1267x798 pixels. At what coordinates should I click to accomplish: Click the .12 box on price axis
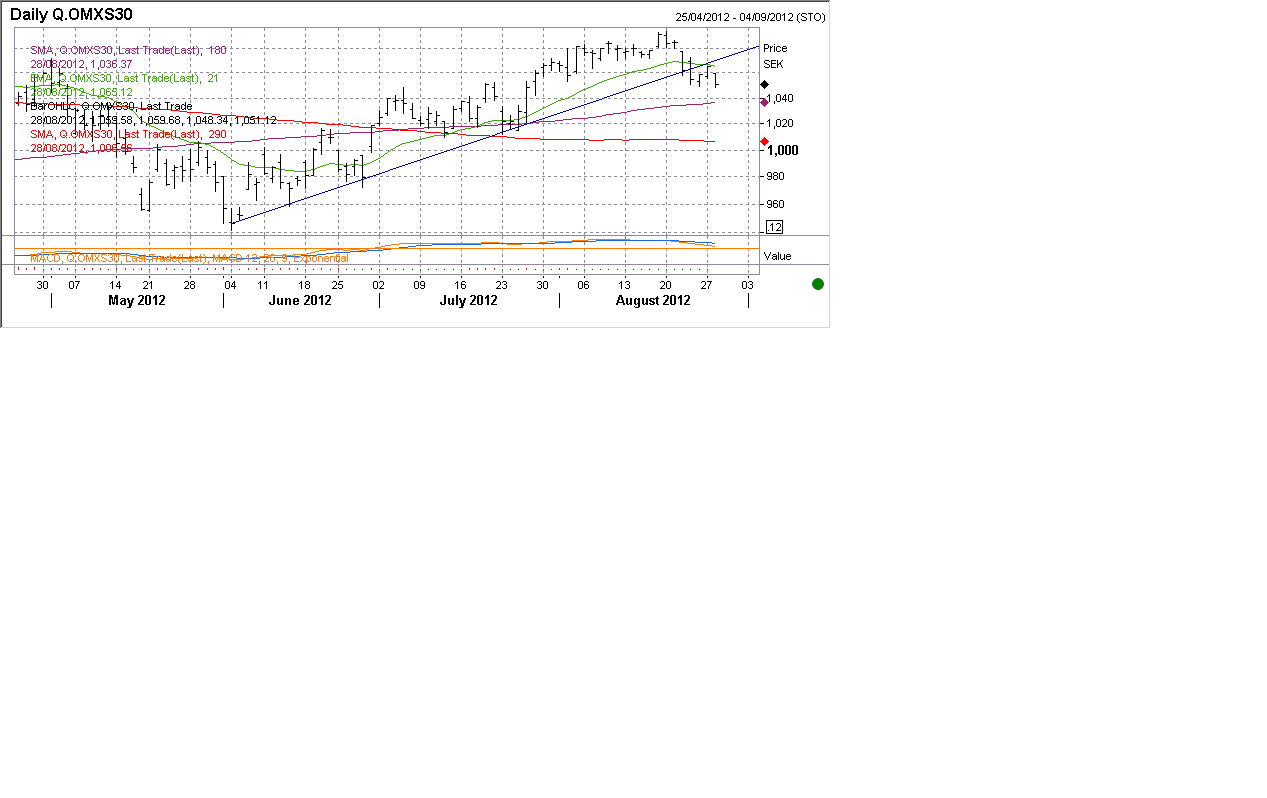[x=774, y=227]
